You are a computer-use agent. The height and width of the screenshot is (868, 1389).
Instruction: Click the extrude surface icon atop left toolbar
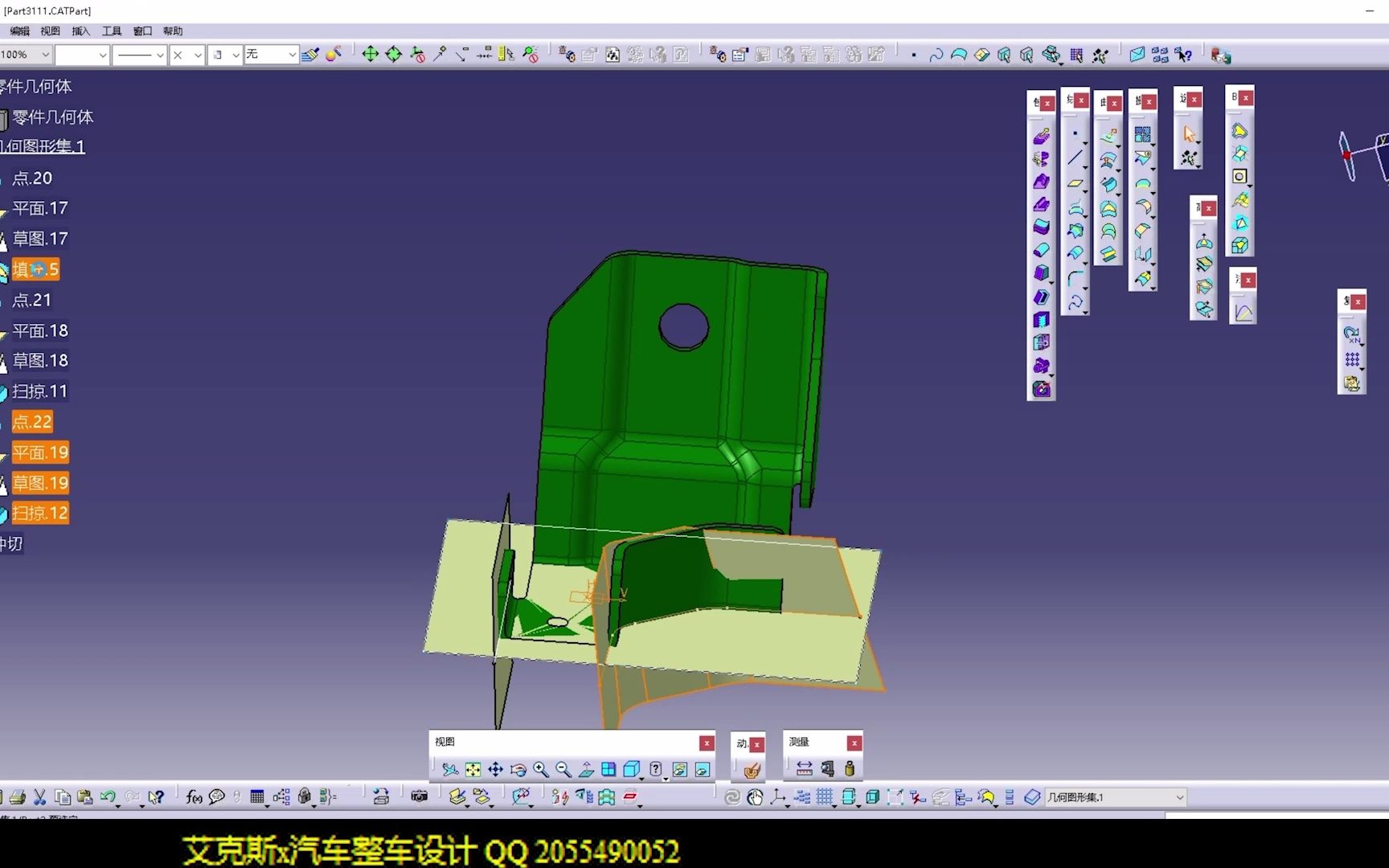pos(1042,136)
